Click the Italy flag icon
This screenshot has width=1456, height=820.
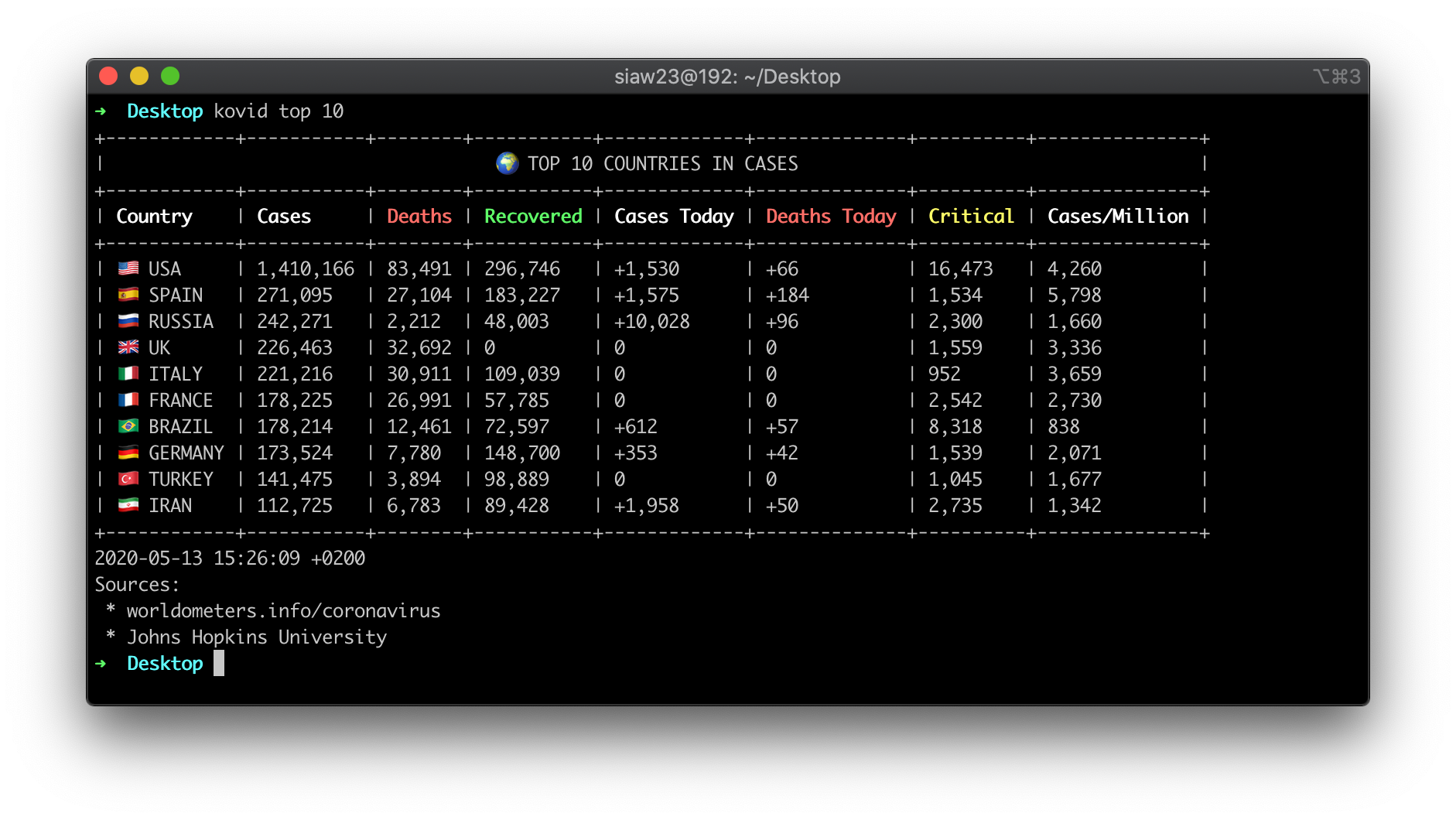click(128, 374)
